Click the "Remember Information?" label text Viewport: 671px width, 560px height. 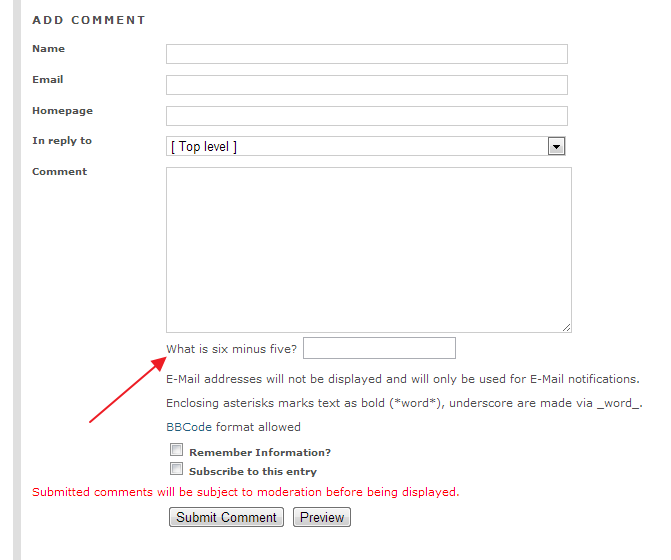[x=260, y=453]
